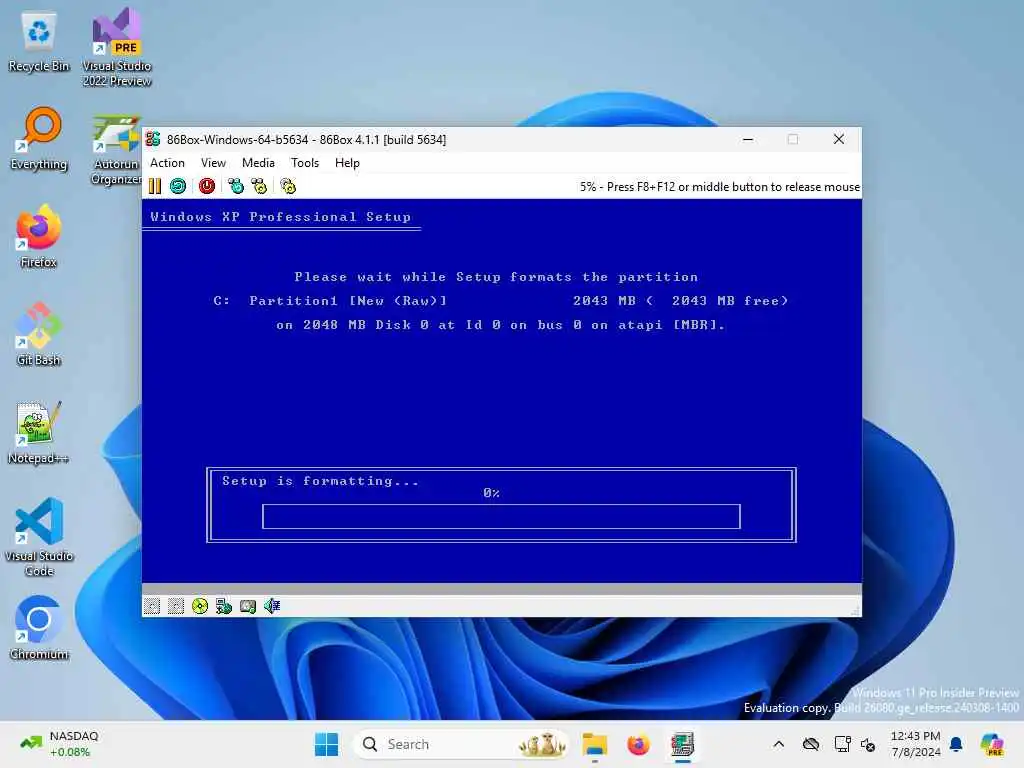Screen dimensions: 1024x768
Task: Click the taskbar Search box
Action: (460, 744)
